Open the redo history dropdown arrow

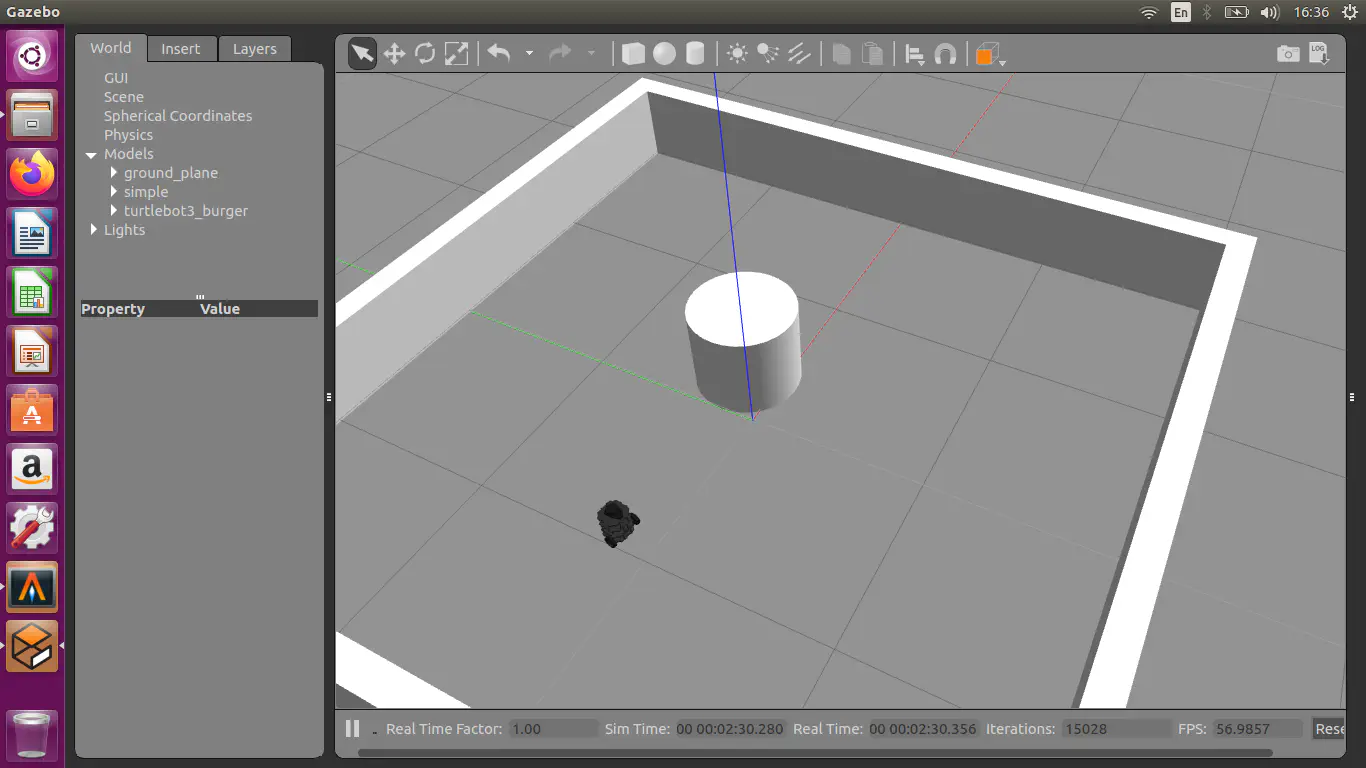(591, 54)
